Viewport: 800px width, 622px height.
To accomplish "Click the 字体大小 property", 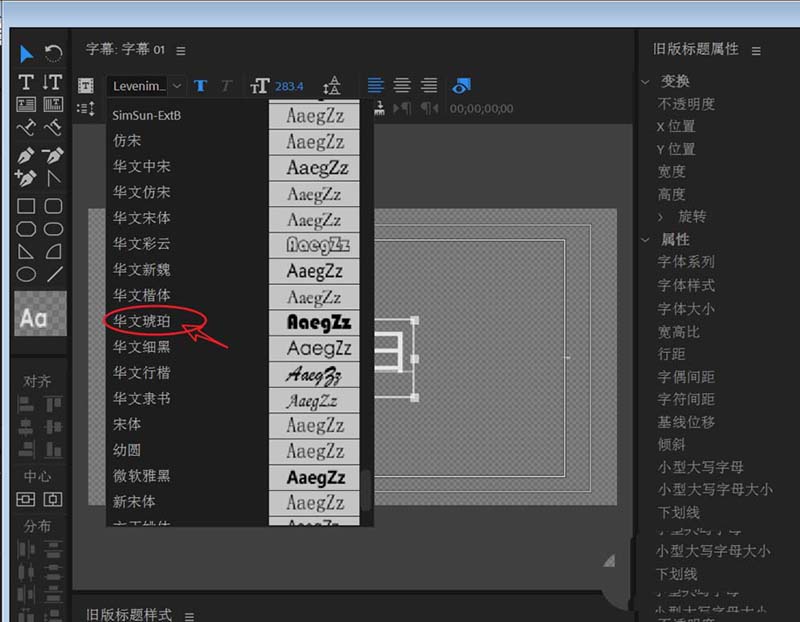I will pos(686,309).
